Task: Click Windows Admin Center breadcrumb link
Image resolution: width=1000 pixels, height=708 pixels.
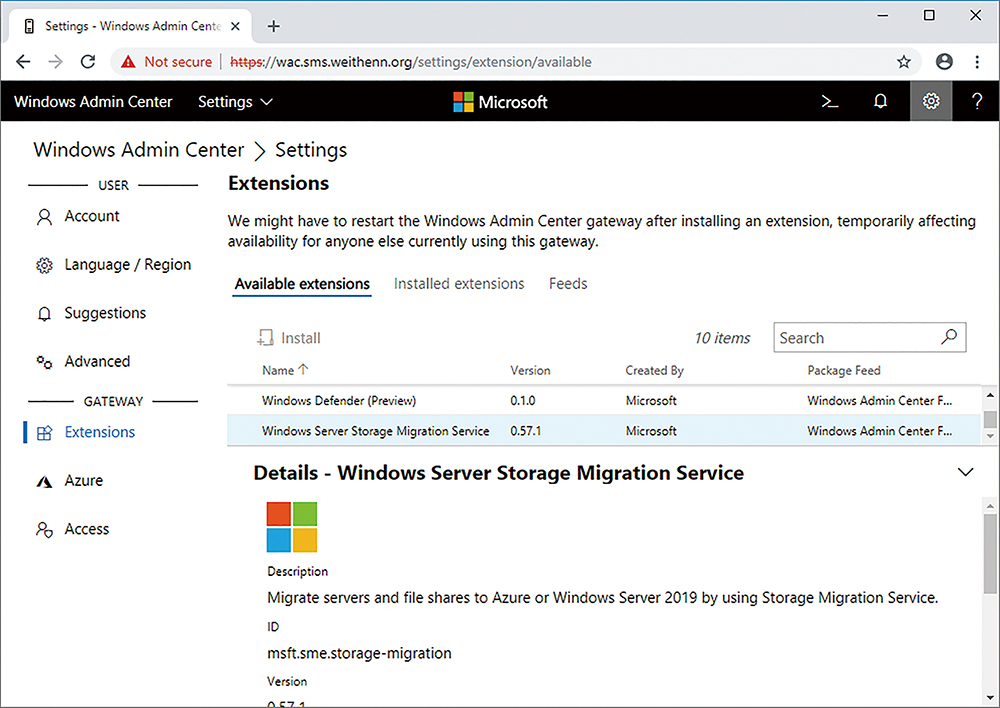Action: coord(138,150)
